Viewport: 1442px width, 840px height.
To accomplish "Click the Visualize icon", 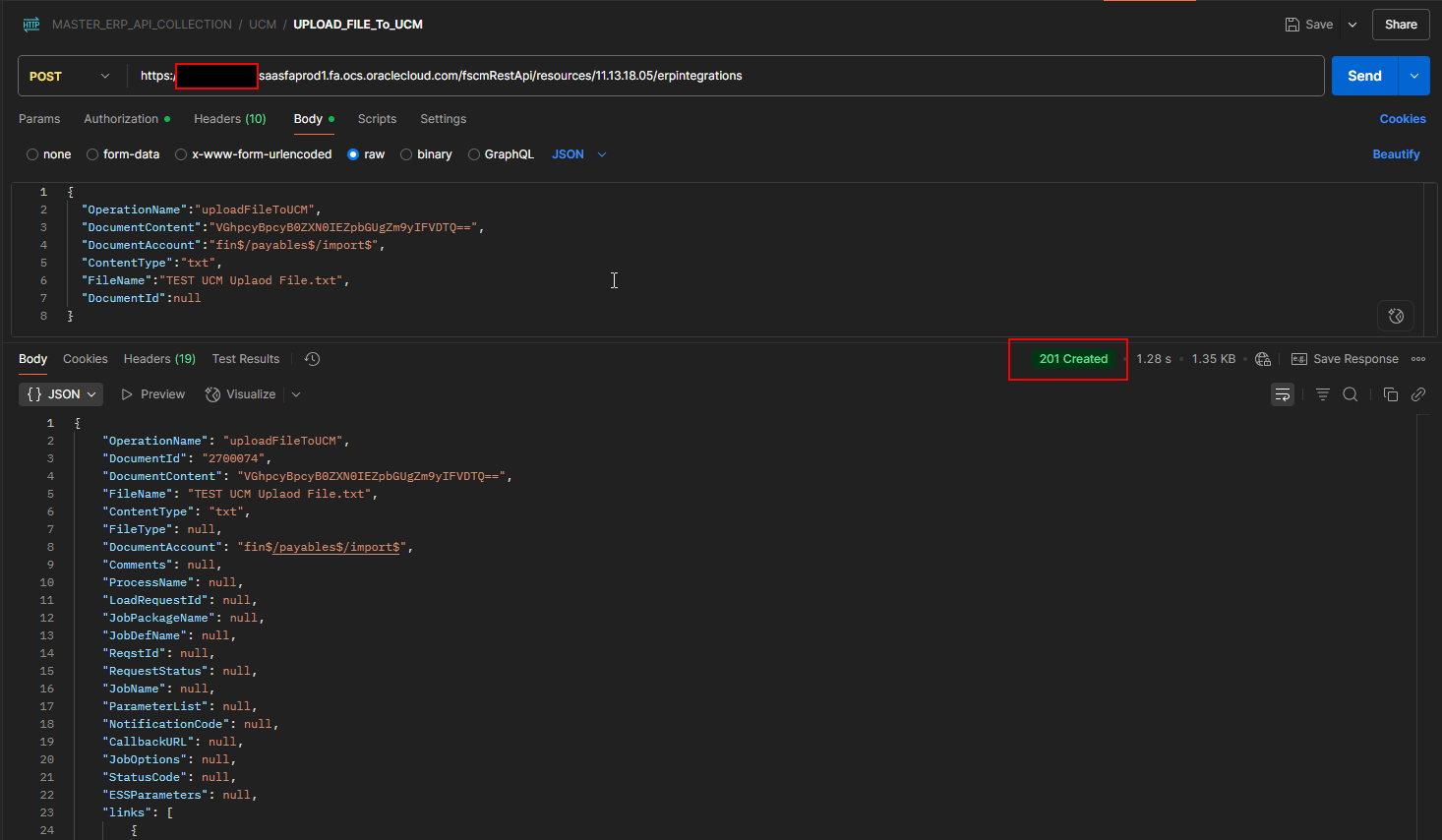I will point(212,394).
